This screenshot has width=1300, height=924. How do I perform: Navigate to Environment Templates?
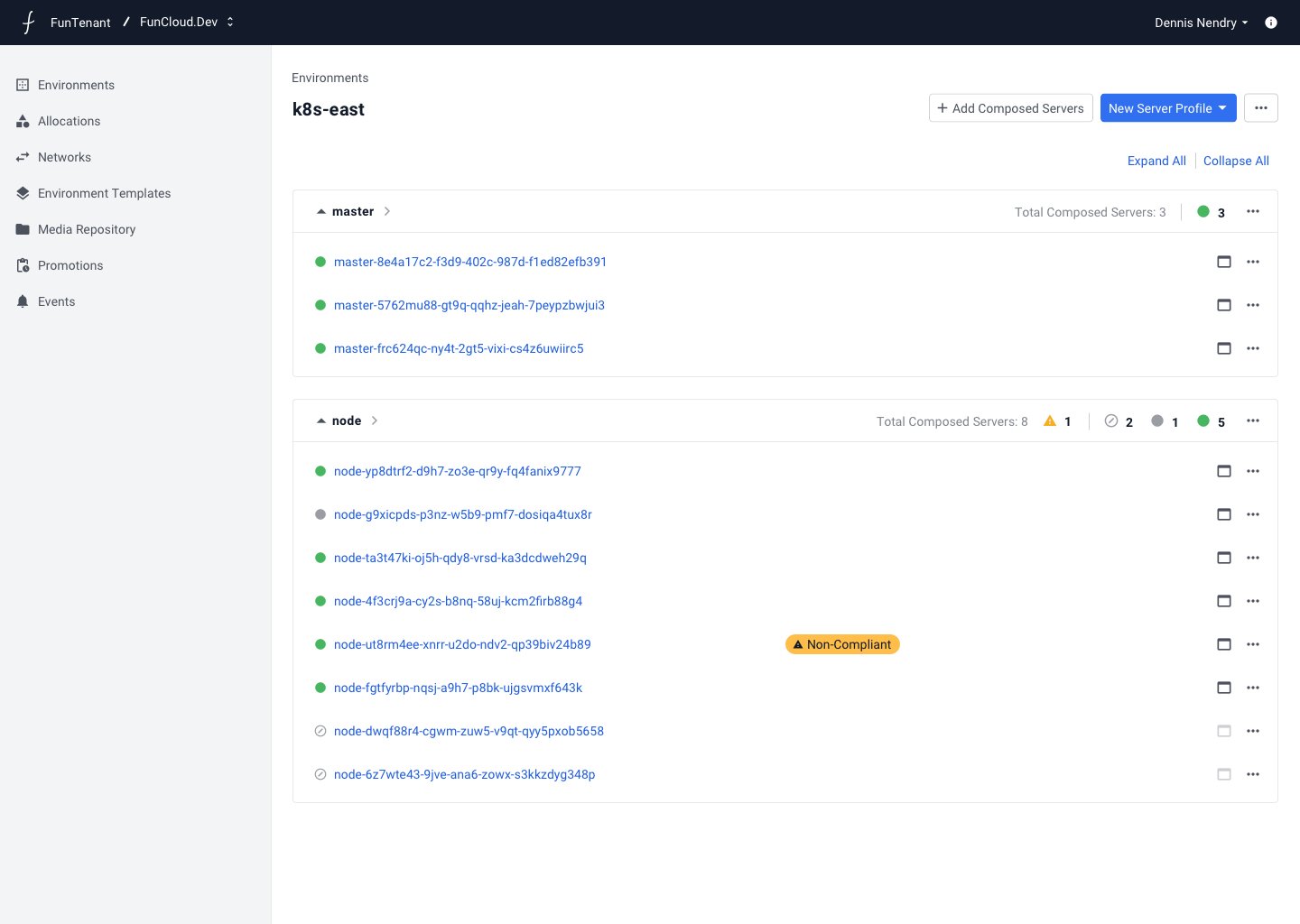104,193
